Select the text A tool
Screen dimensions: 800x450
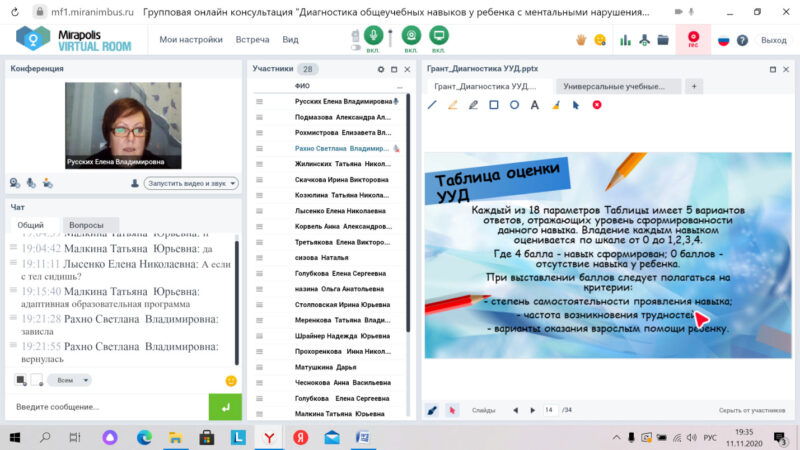point(535,105)
